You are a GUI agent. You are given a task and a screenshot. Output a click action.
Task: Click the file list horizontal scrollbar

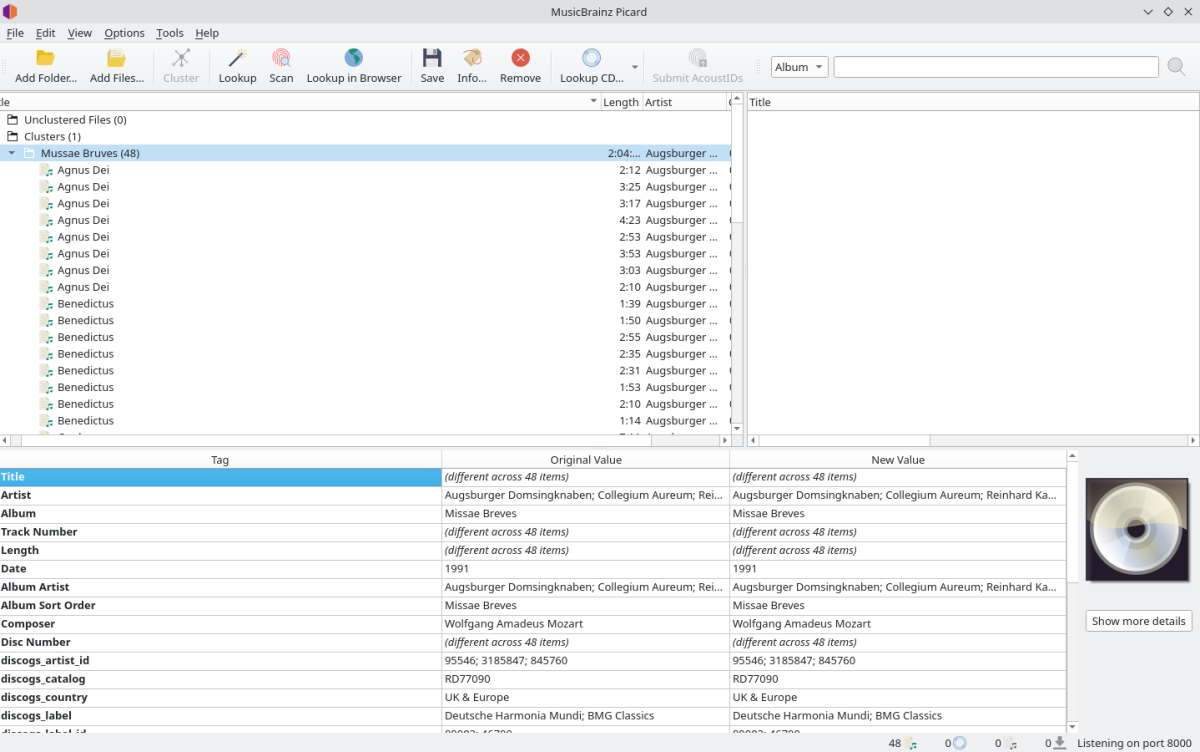pyautogui.click(x=360, y=441)
